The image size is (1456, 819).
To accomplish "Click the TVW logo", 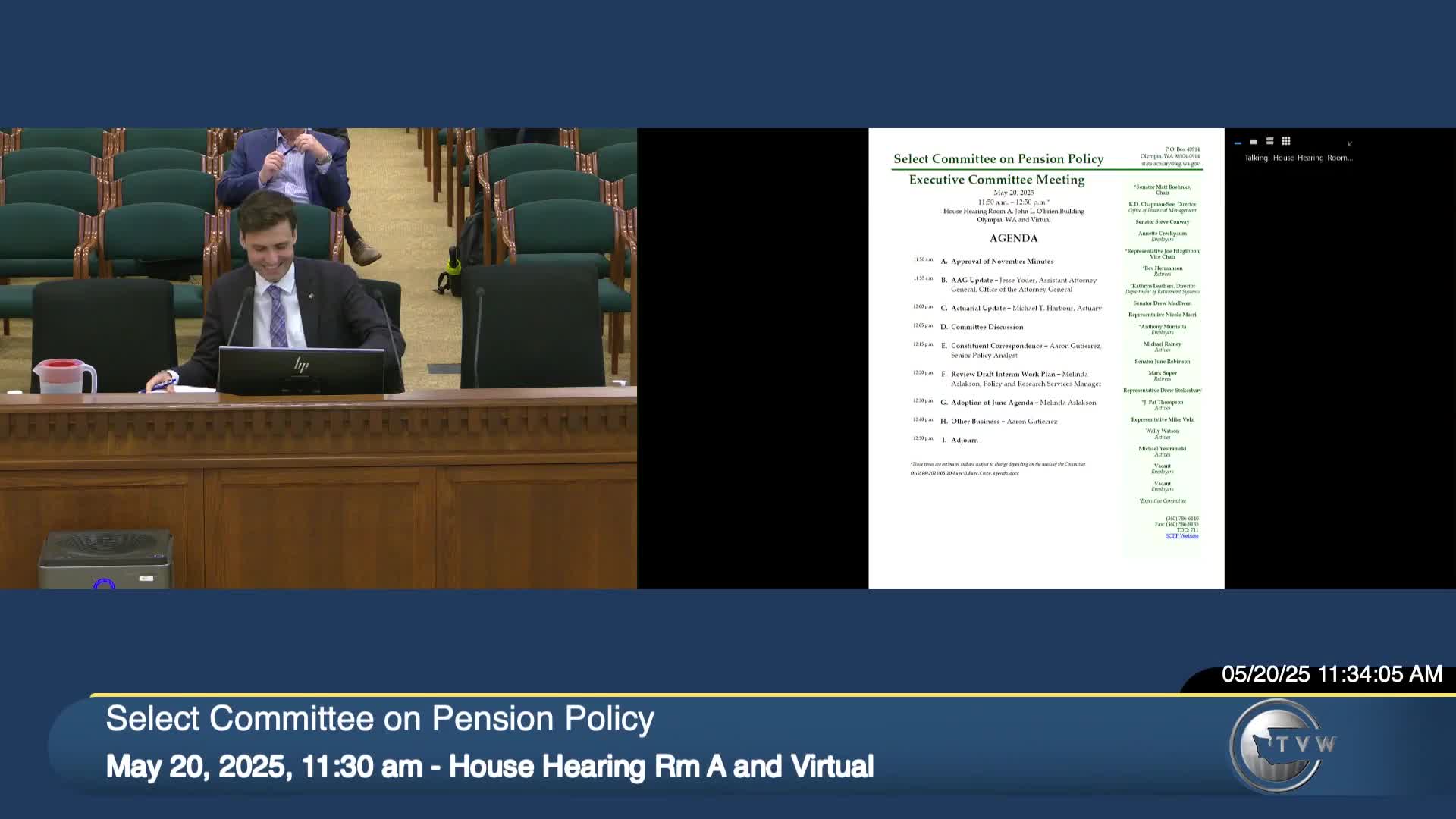I will coord(1281,746).
